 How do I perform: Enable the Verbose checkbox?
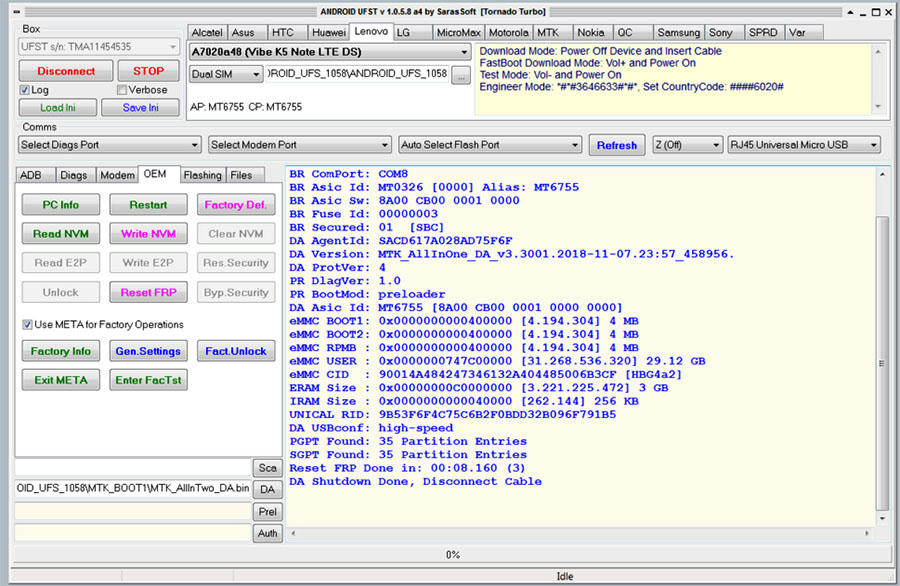pos(122,90)
